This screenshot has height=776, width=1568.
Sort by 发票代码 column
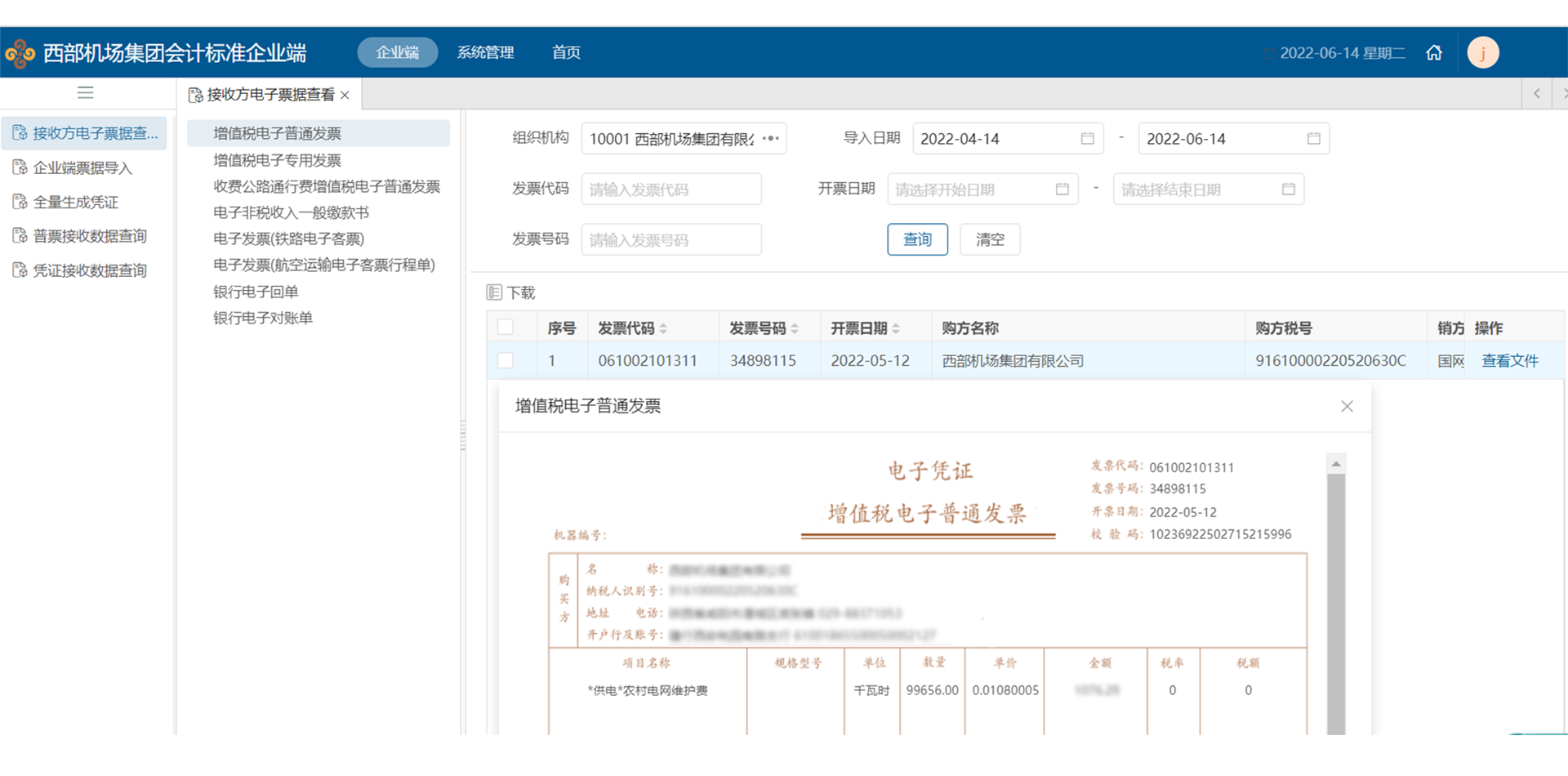point(663,328)
